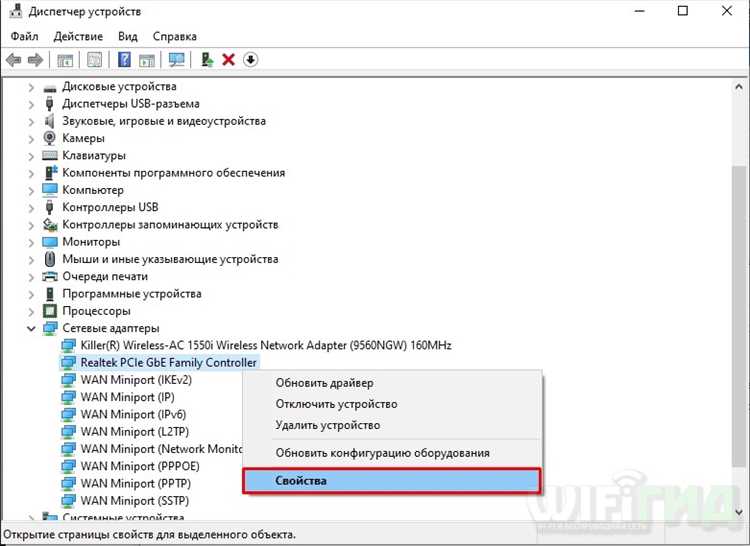Select Realtek PCIe GbE Family Controller
This screenshot has width=750, height=546.
[168, 362]
